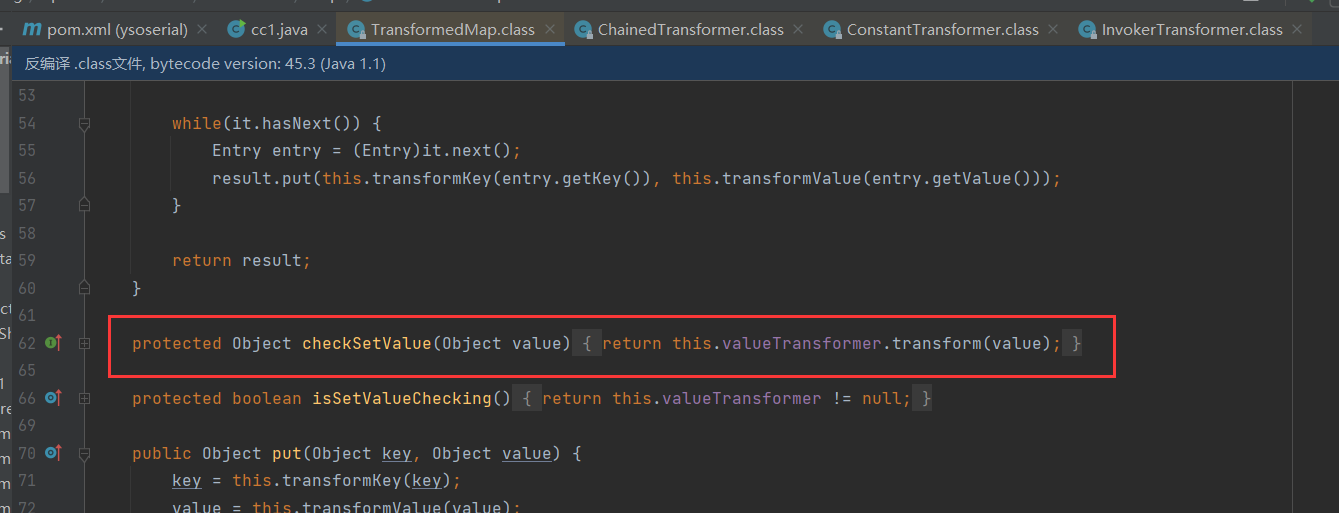Expand the folded checkSetValue method on line 62
This screenshot has width=1339, height=513.
pos(84,343)
